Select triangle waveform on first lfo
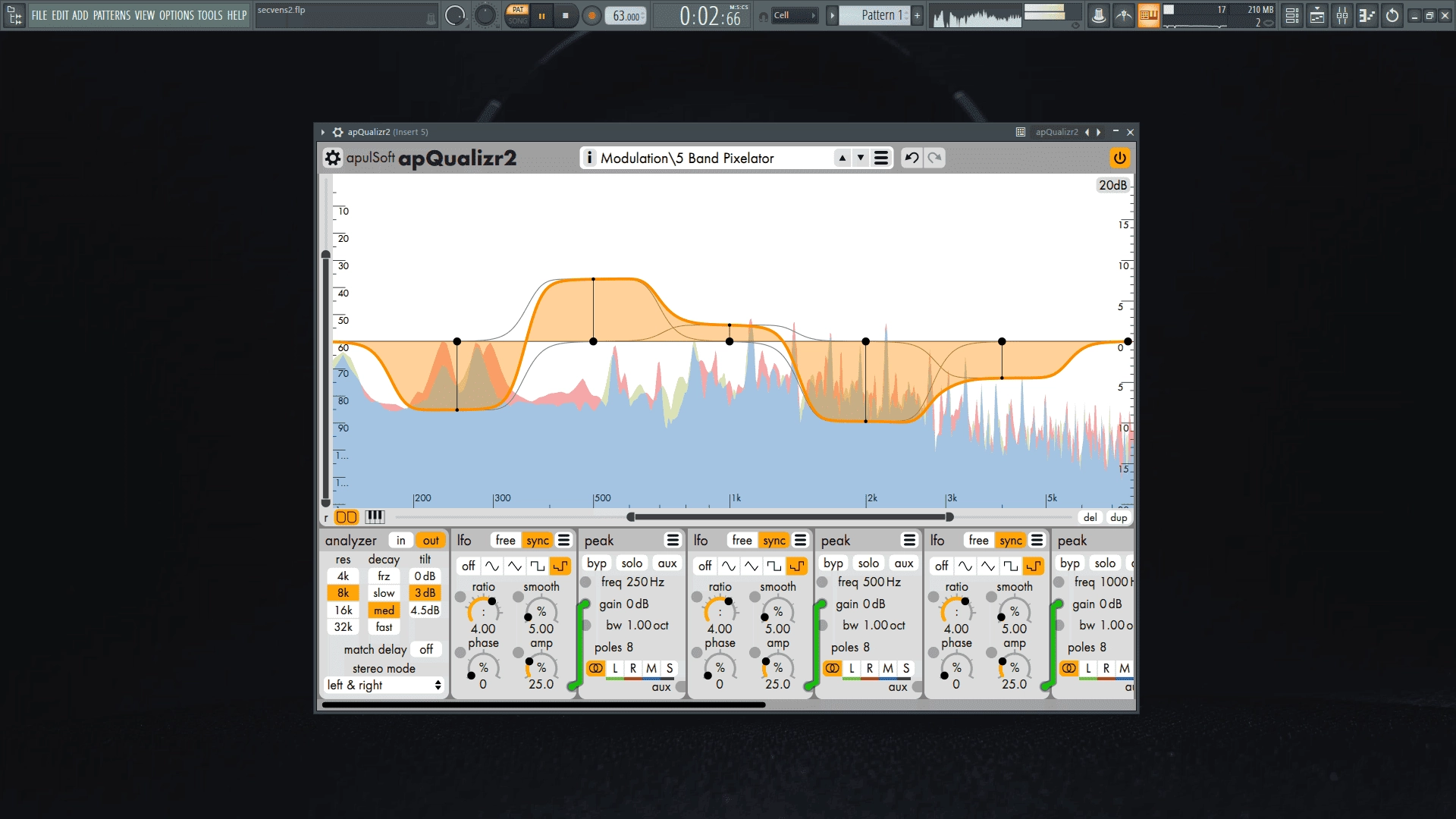 point(515,566)
